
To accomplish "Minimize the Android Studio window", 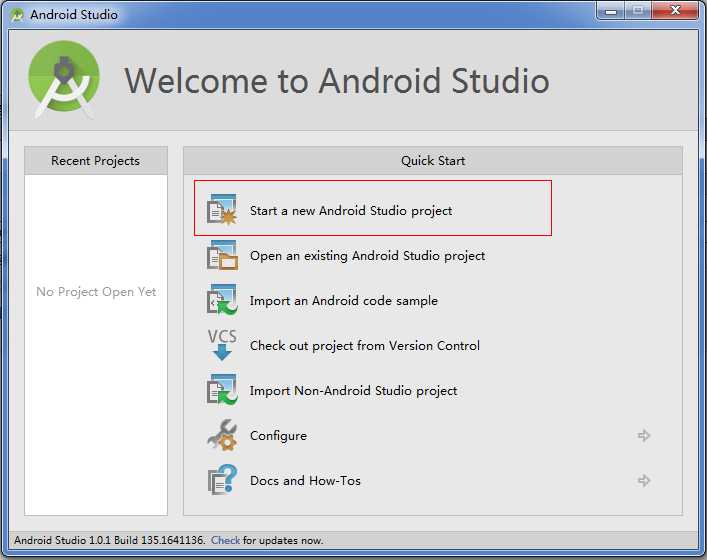I will 611,11.
